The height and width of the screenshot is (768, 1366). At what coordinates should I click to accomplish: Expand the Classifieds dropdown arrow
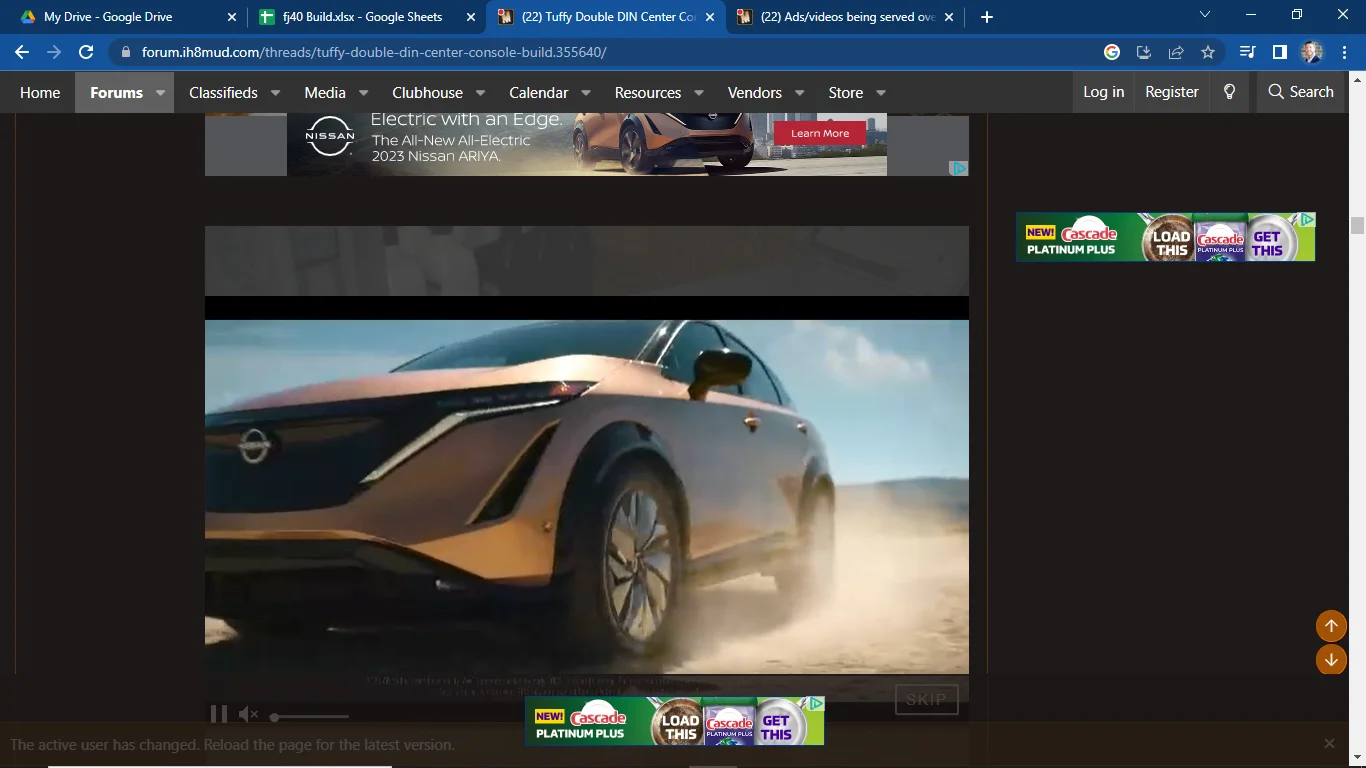tap(275, 93)
